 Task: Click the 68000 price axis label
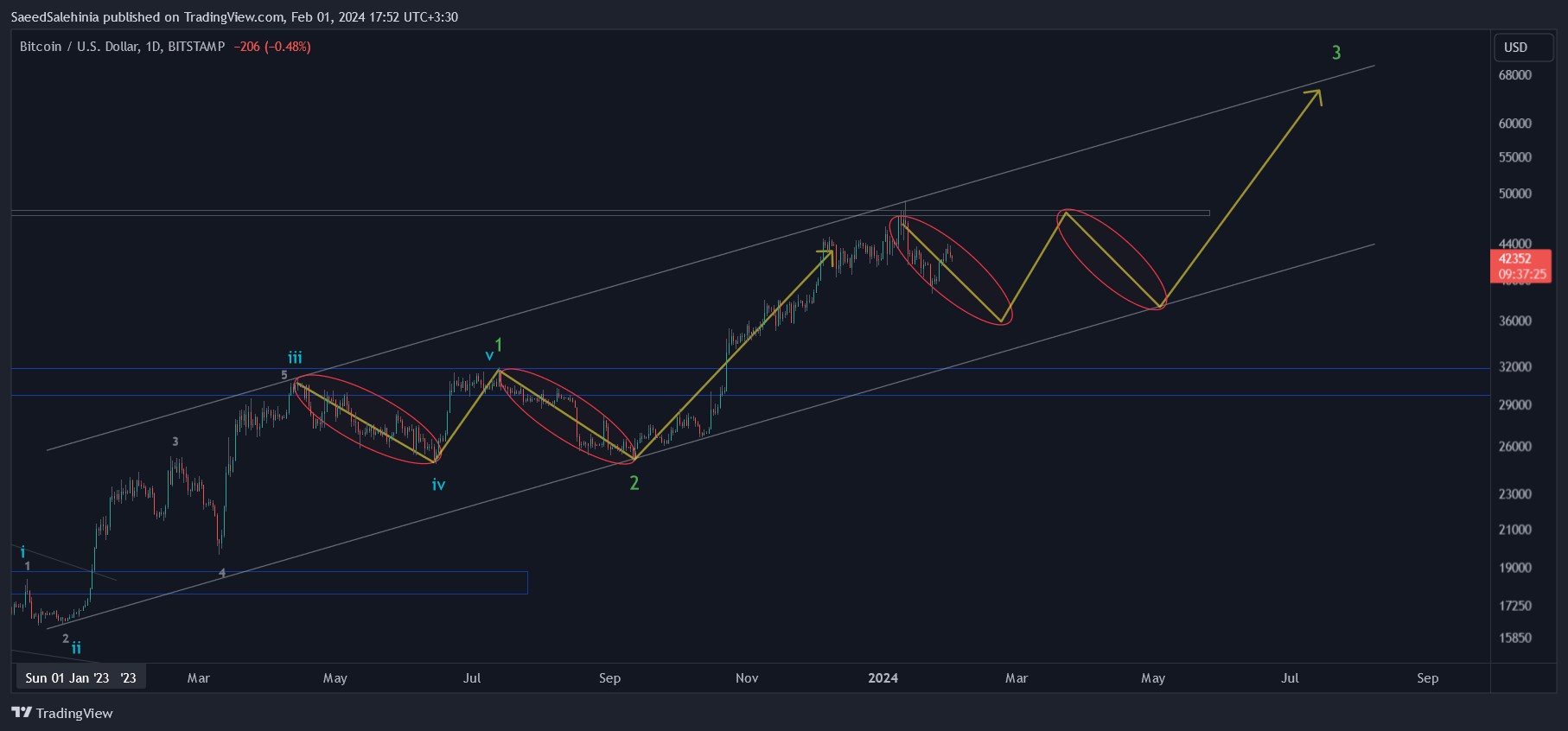pyautogui.click(x=1514, y=75)
